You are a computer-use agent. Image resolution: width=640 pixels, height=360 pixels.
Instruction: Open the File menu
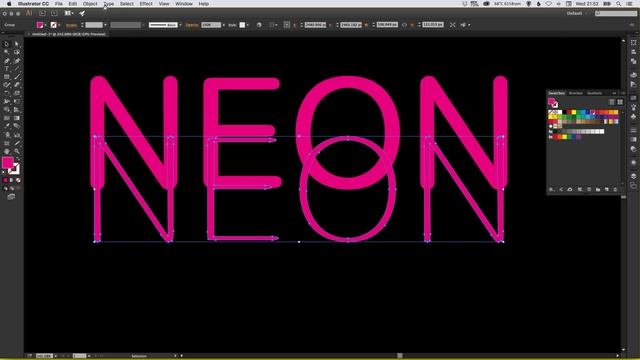click(x=59, y=4)
